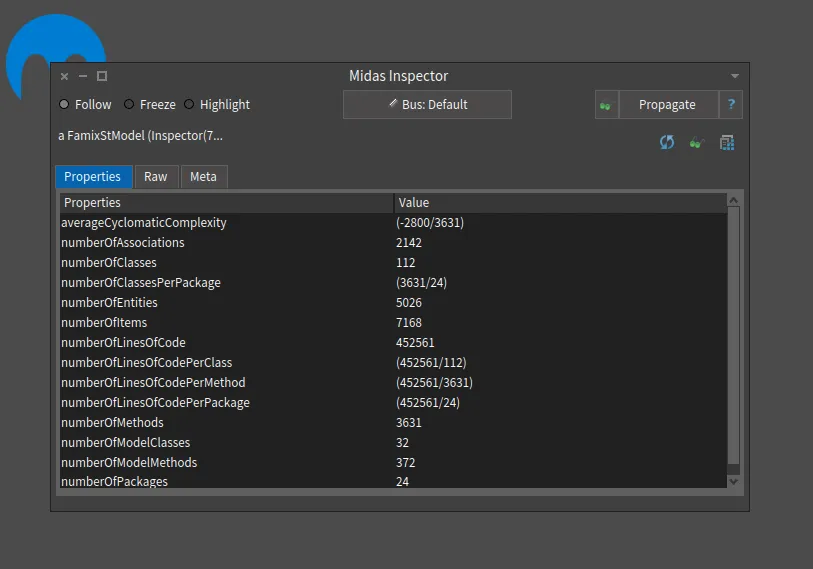Select the Highlight radio button
The image size is (813, 569).
click(217, 105)
